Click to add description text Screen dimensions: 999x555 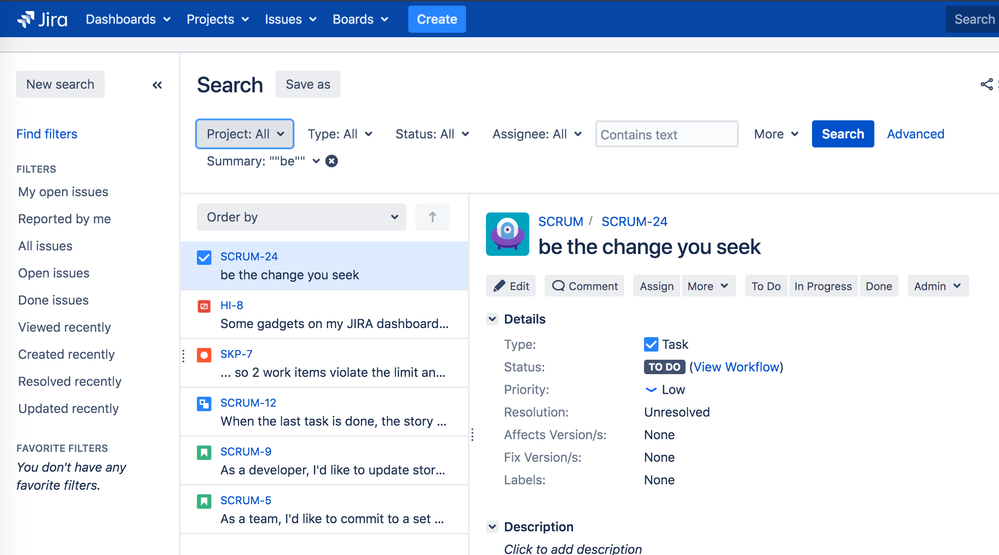pyautogui.click(x=573, y=549)
